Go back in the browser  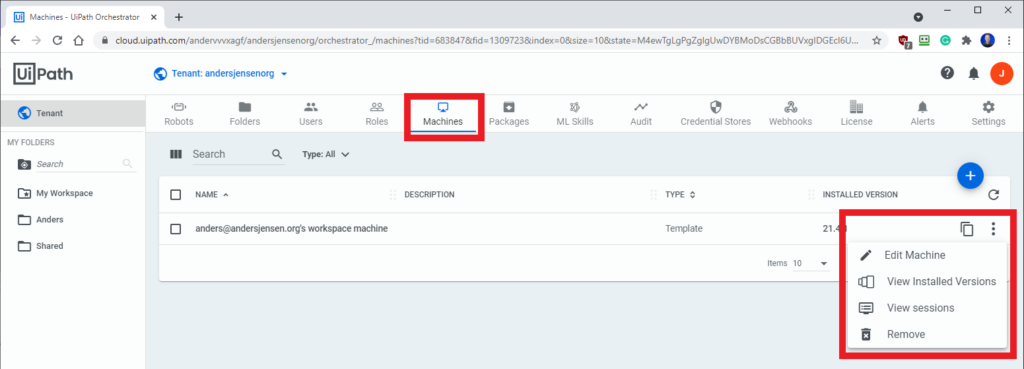point(15,40)
